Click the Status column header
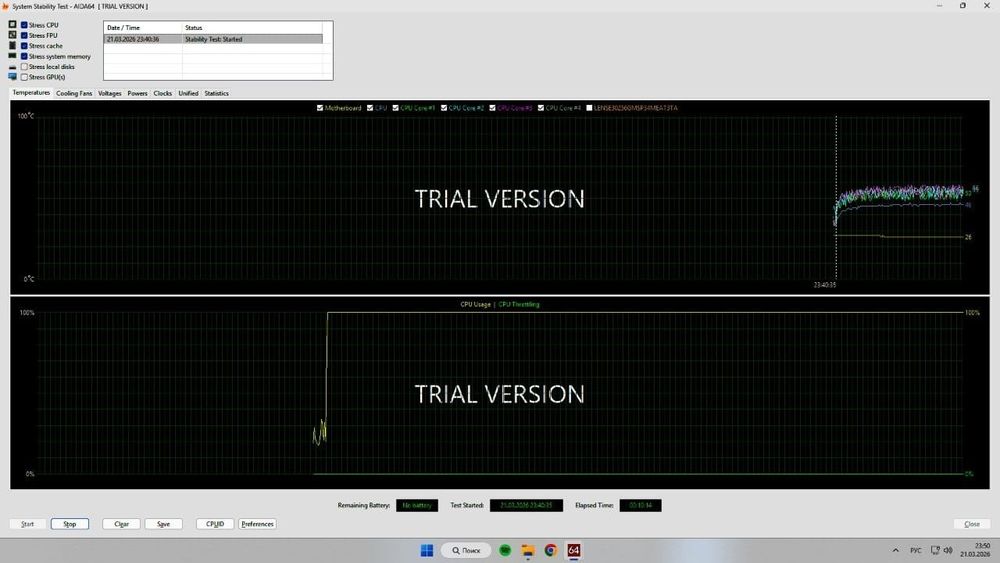 click(x=253, y=27)
